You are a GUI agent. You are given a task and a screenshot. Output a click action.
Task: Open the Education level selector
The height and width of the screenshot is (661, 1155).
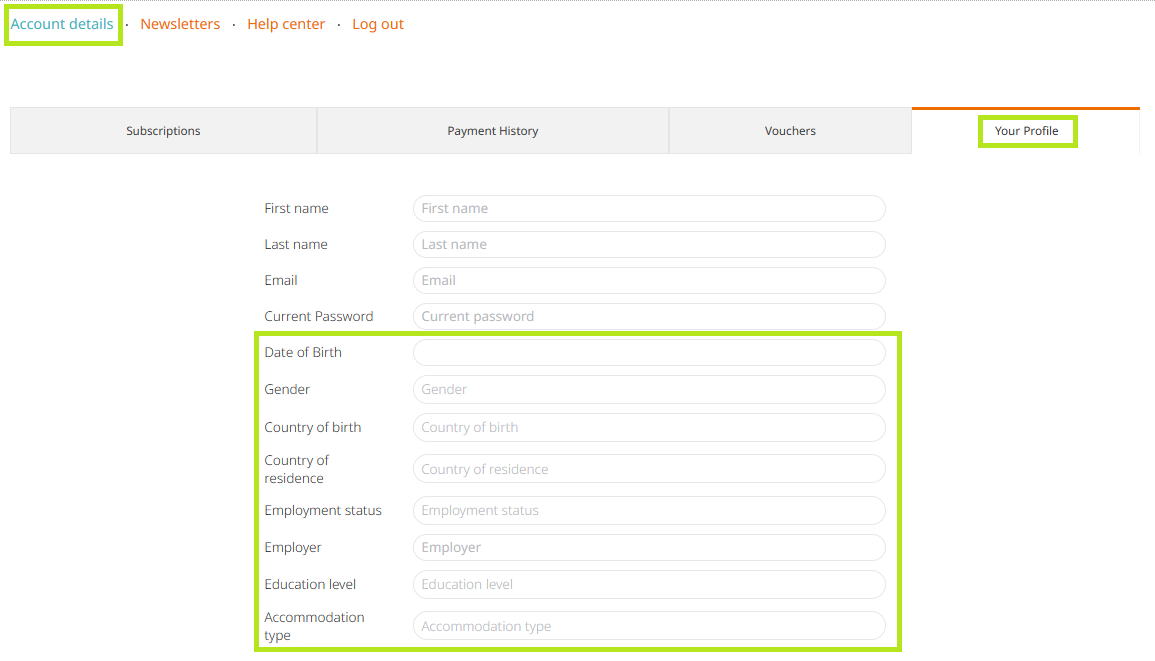[649, 584]
